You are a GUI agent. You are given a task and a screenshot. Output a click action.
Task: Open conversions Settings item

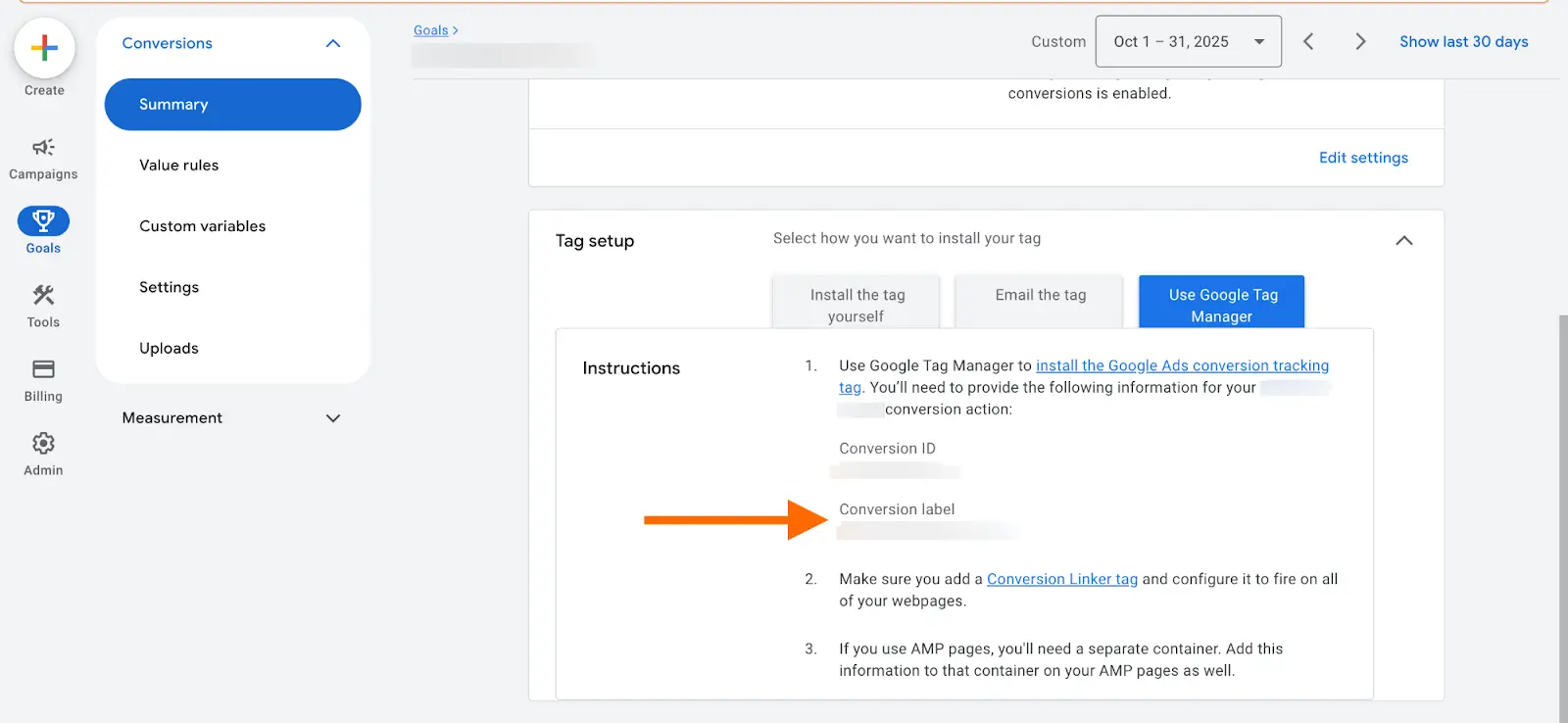click(170, 287)
